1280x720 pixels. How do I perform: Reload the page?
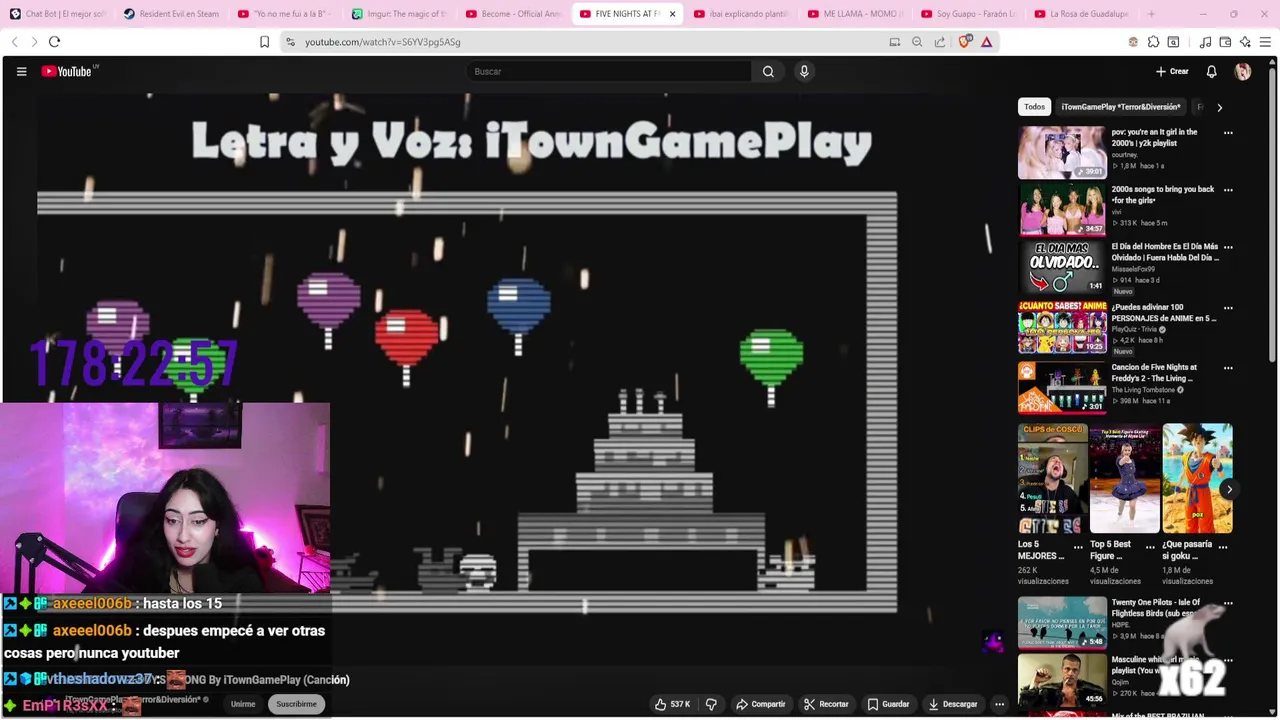54,42
